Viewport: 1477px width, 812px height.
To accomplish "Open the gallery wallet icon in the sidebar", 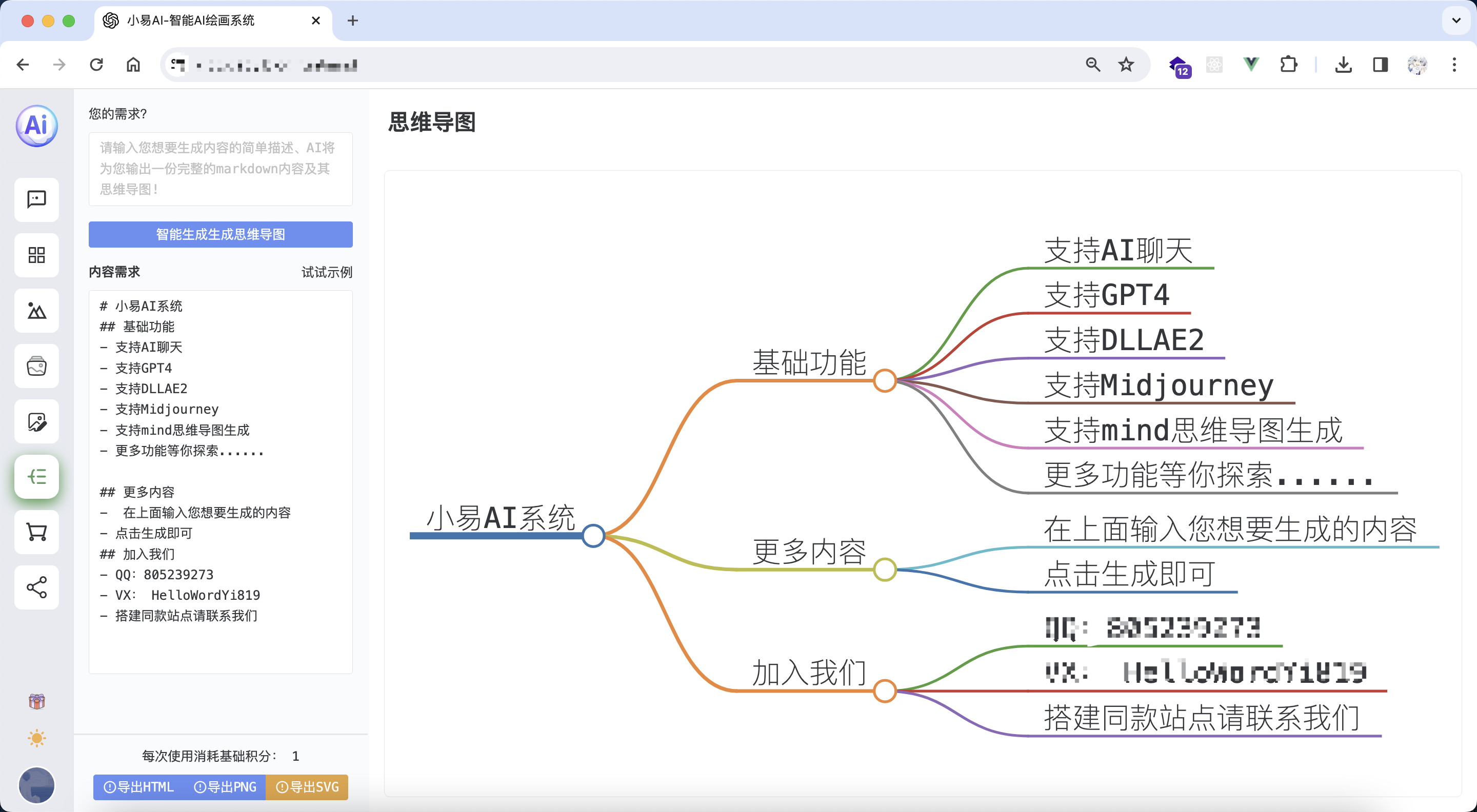I will pos(37,366).
